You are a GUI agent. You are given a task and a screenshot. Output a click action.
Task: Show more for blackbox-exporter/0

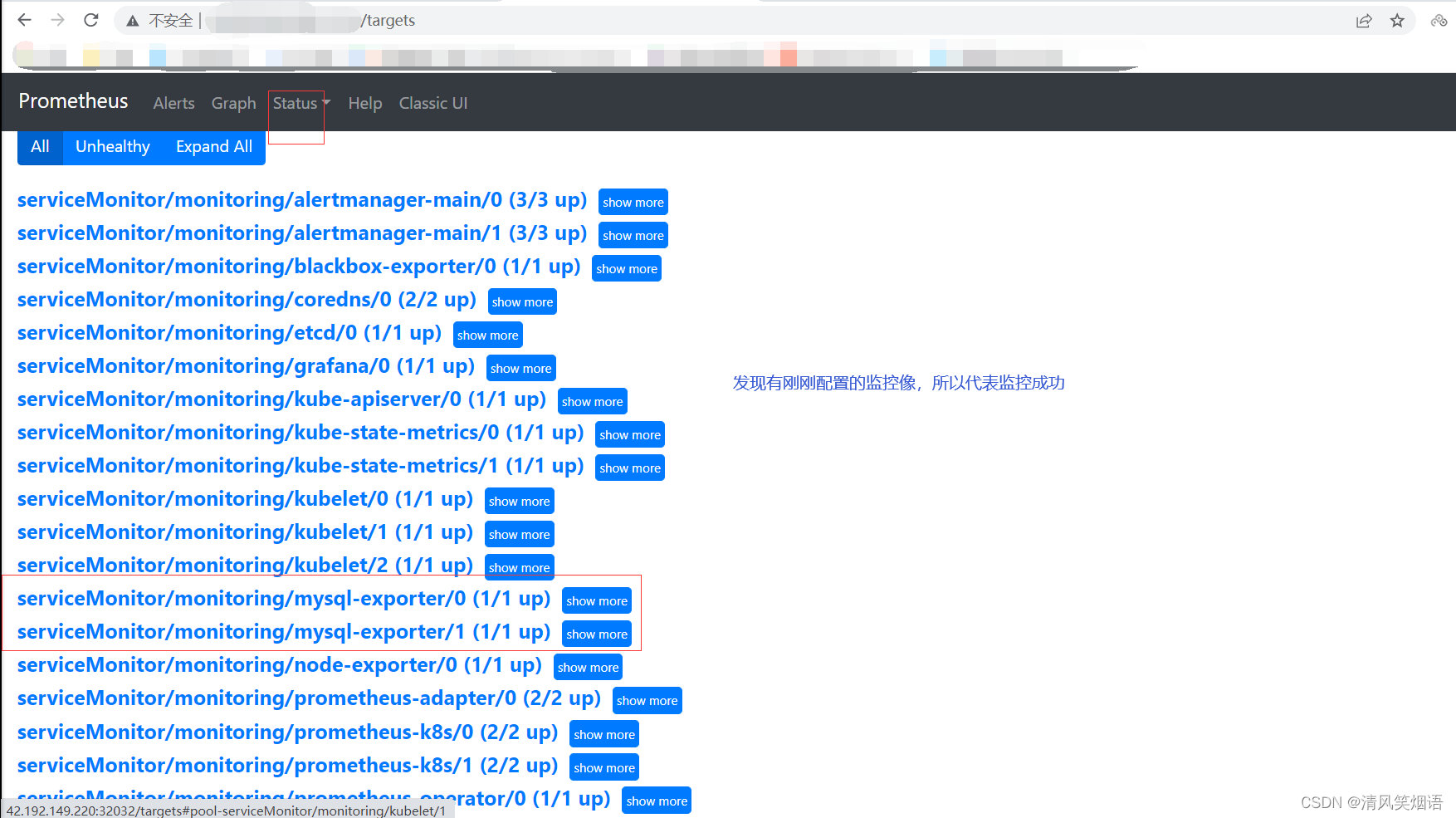pyautogui.click(x=627, y=268)
